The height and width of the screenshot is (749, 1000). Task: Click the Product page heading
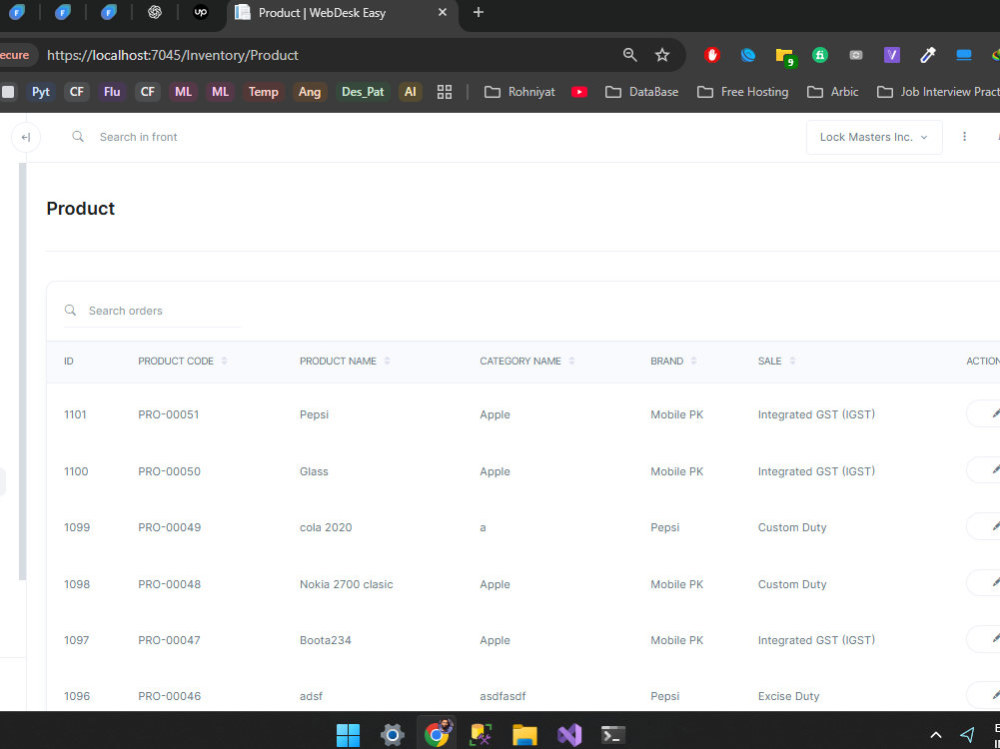click(80, 209)
